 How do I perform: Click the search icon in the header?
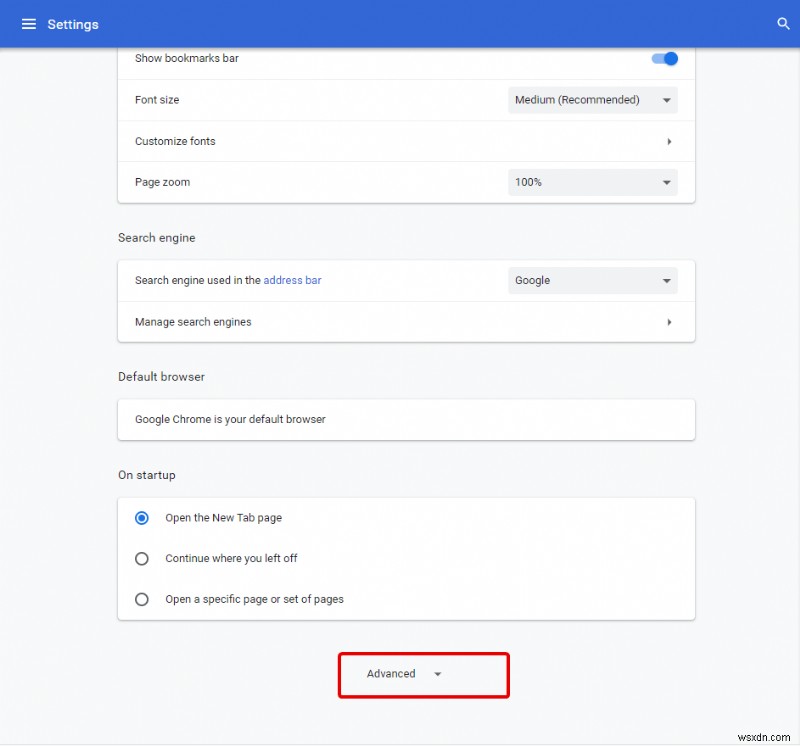784,24
